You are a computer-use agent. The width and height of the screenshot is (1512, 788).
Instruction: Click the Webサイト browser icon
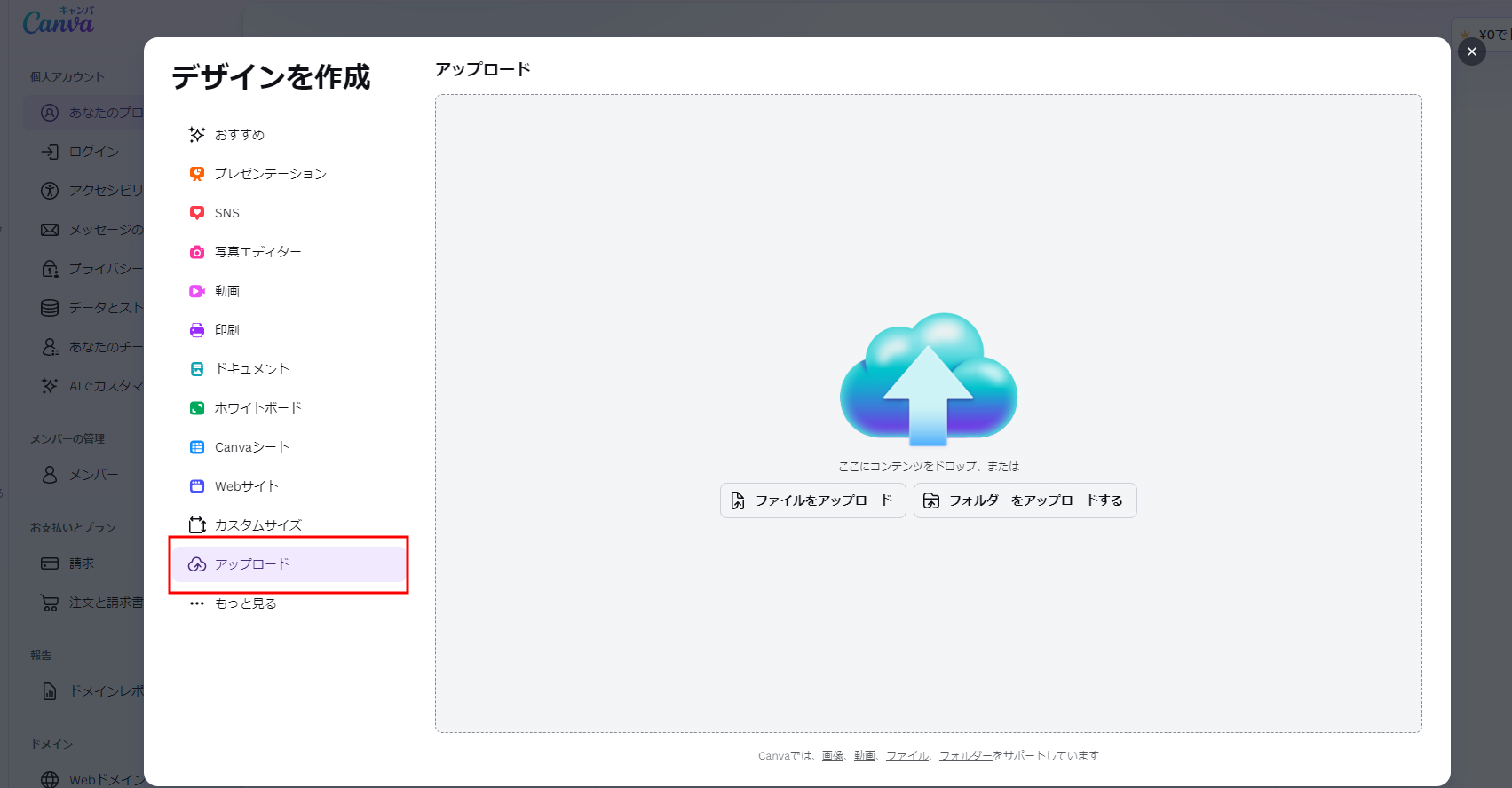click(197, 486)
